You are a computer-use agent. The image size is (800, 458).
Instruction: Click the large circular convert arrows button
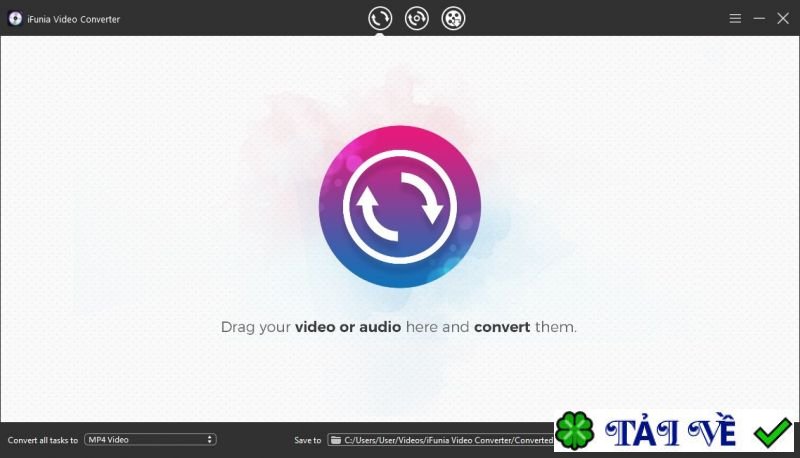point(400,207)
